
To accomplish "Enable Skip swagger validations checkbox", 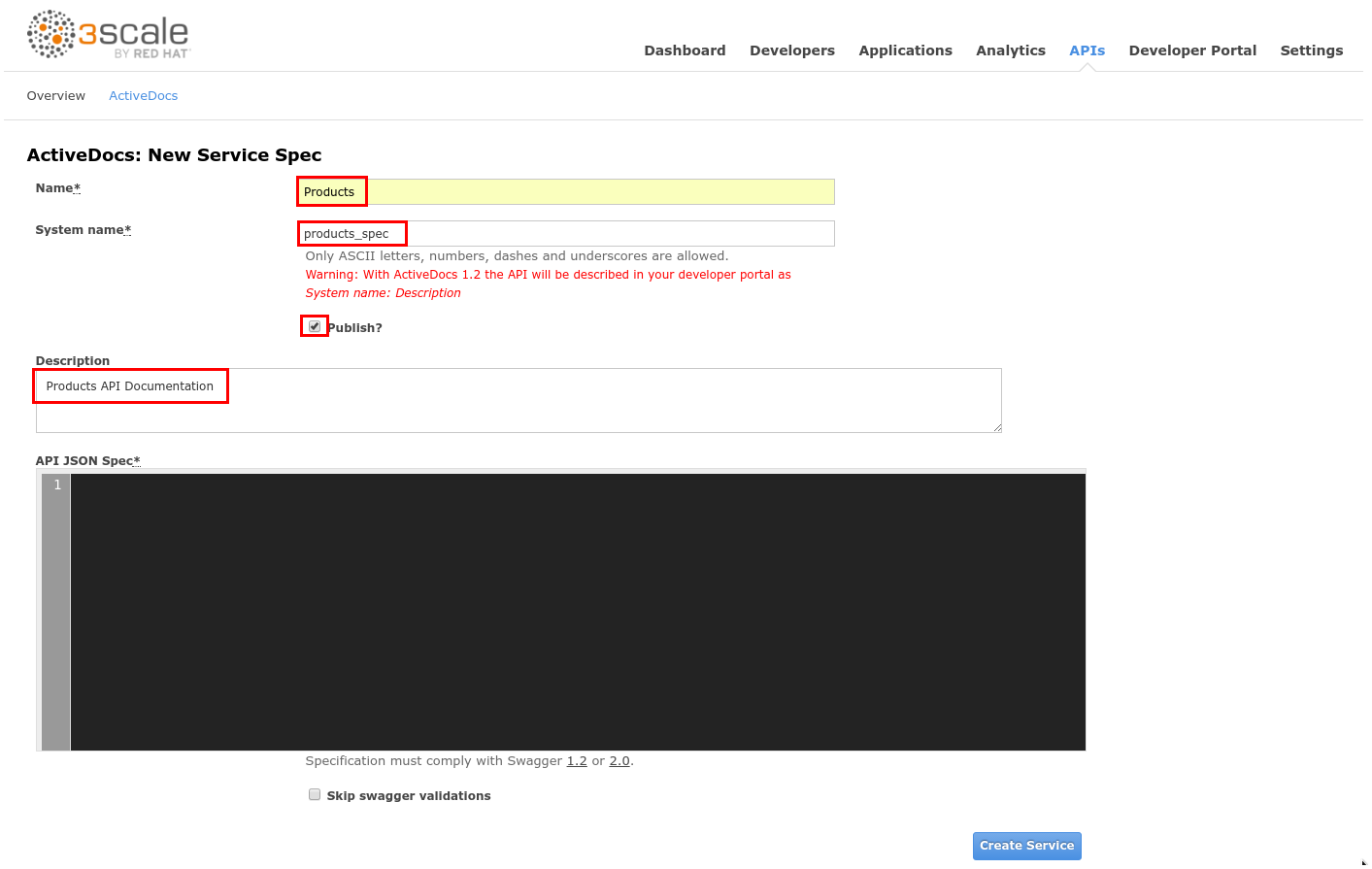I will tap(315, 795).
